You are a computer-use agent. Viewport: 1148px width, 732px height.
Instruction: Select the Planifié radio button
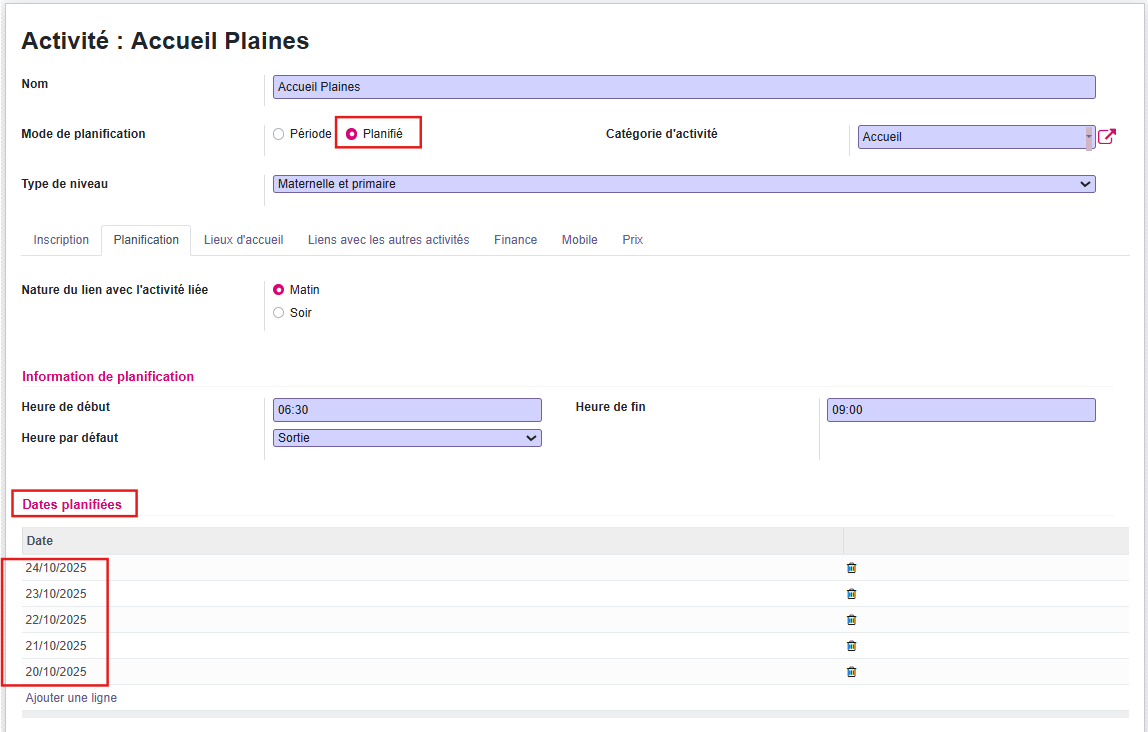pos(352,134)
